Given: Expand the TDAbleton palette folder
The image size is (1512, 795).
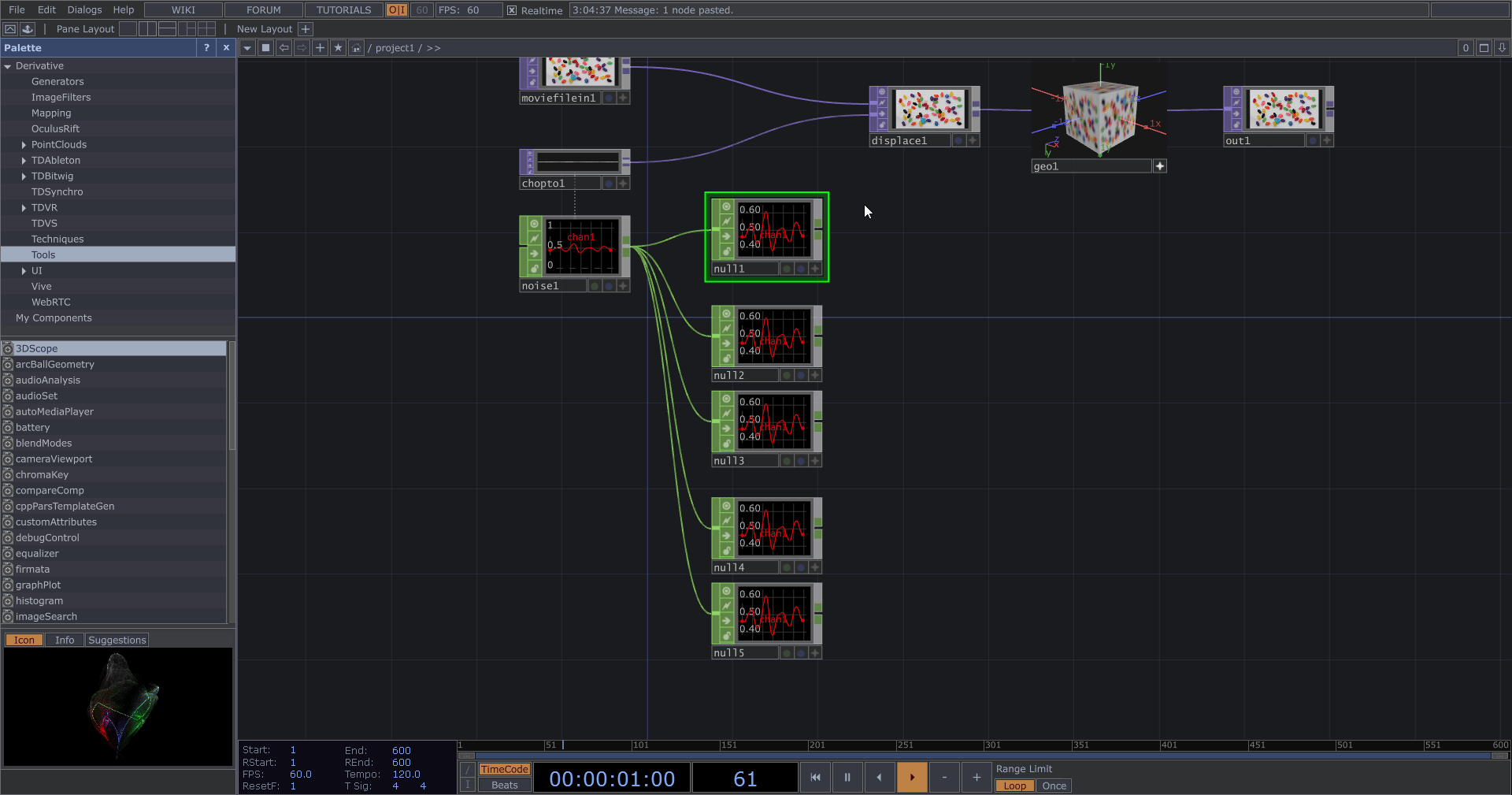Looking at the screenshot, I should pyautogui.click(x=24, y=161).
